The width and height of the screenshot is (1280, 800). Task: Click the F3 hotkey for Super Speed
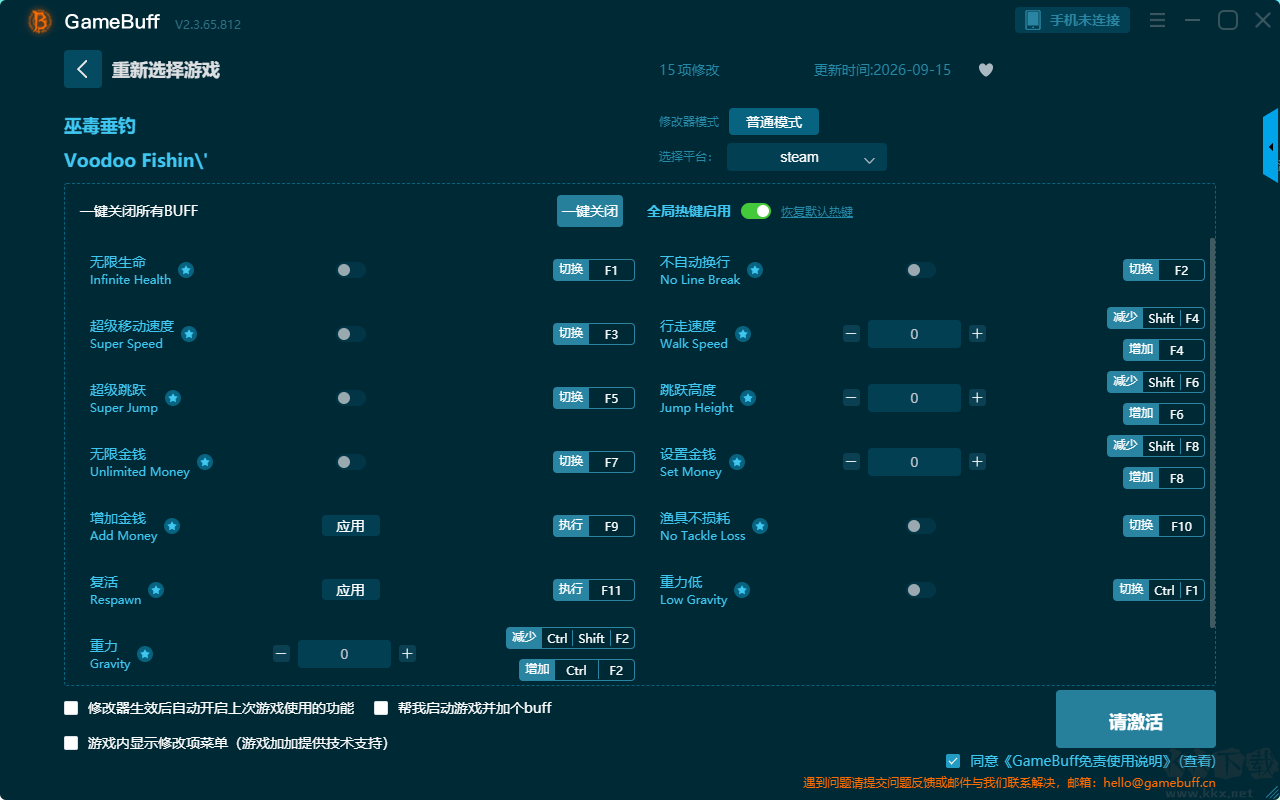pyautogui.click(x=594, y=334)
